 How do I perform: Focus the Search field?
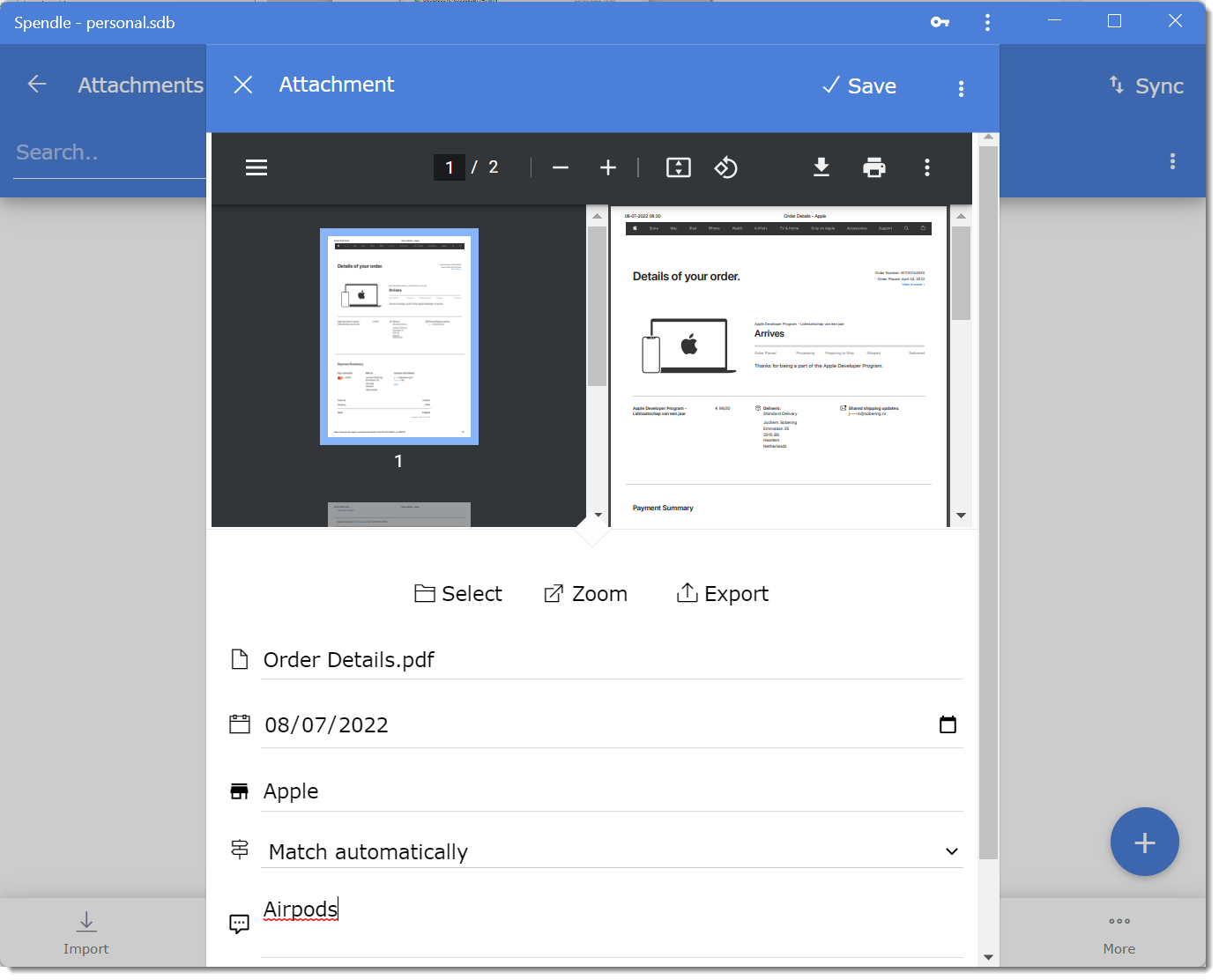point(109,152)
